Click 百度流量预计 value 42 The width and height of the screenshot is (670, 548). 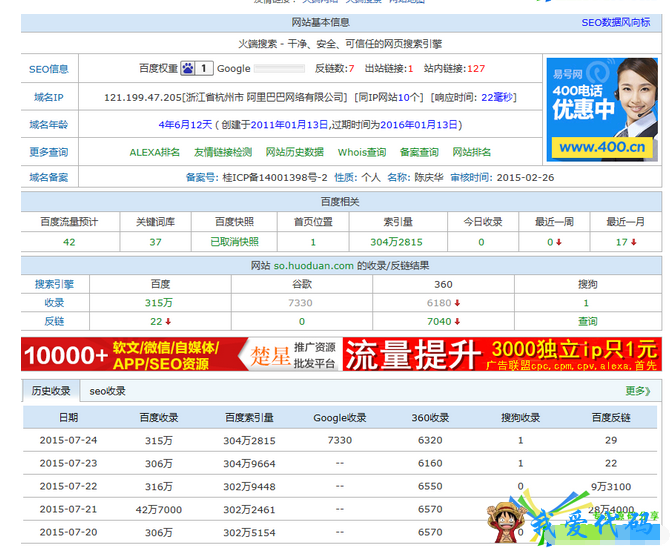click(x=69, y=242)
